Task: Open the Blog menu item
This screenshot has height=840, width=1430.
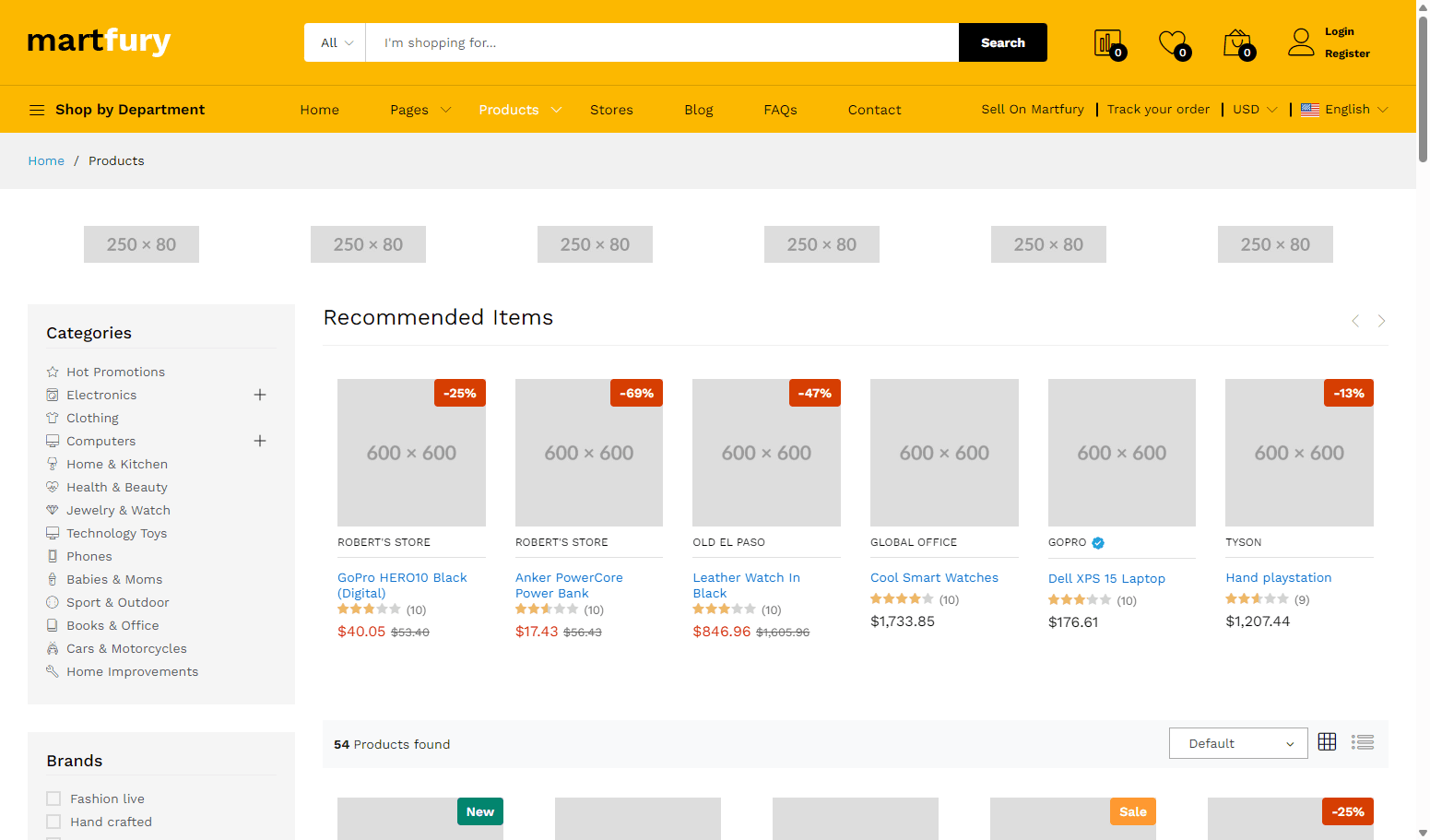Action: pyautogui.click(x=699, y=110)
